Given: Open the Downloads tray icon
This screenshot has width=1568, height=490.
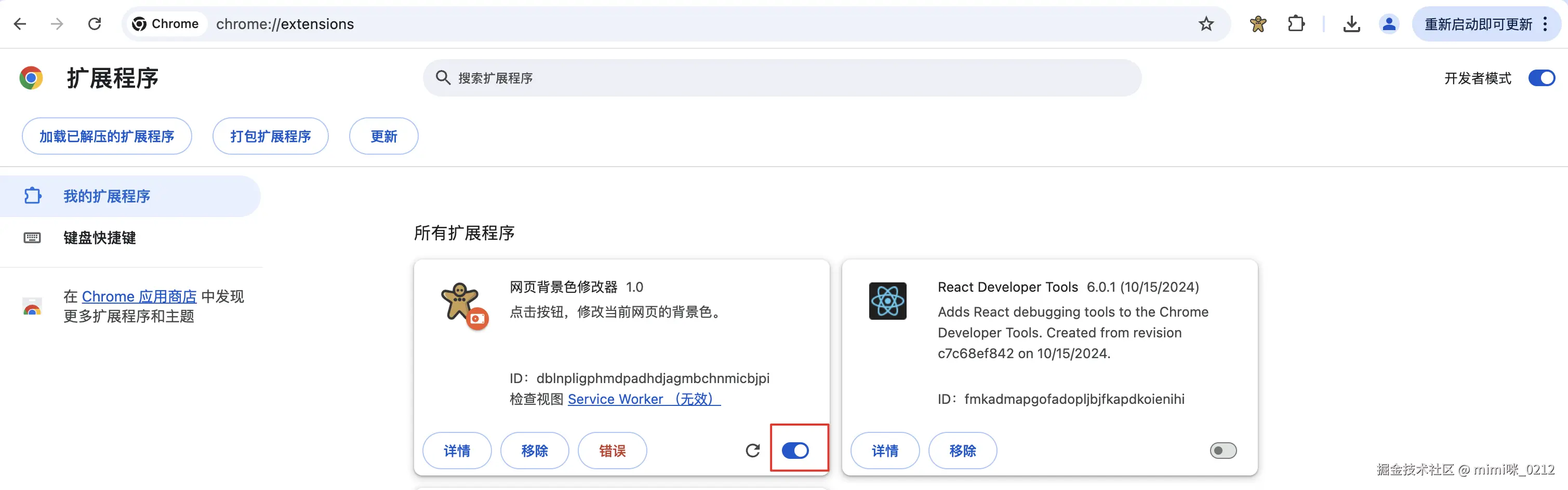Looking at the screenshot, I should 1351,24.
